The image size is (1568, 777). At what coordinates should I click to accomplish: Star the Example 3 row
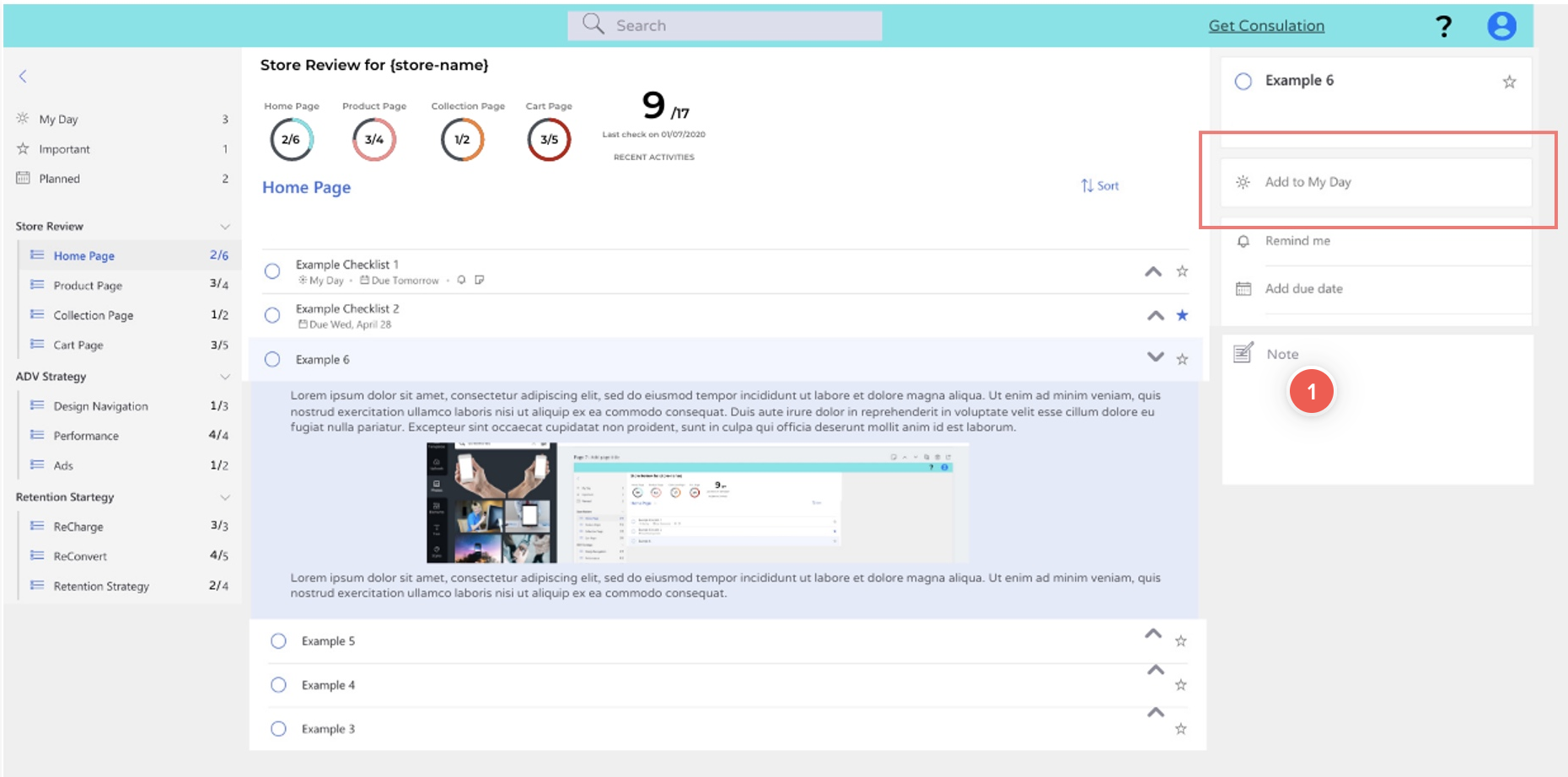tap(1180, 729)
